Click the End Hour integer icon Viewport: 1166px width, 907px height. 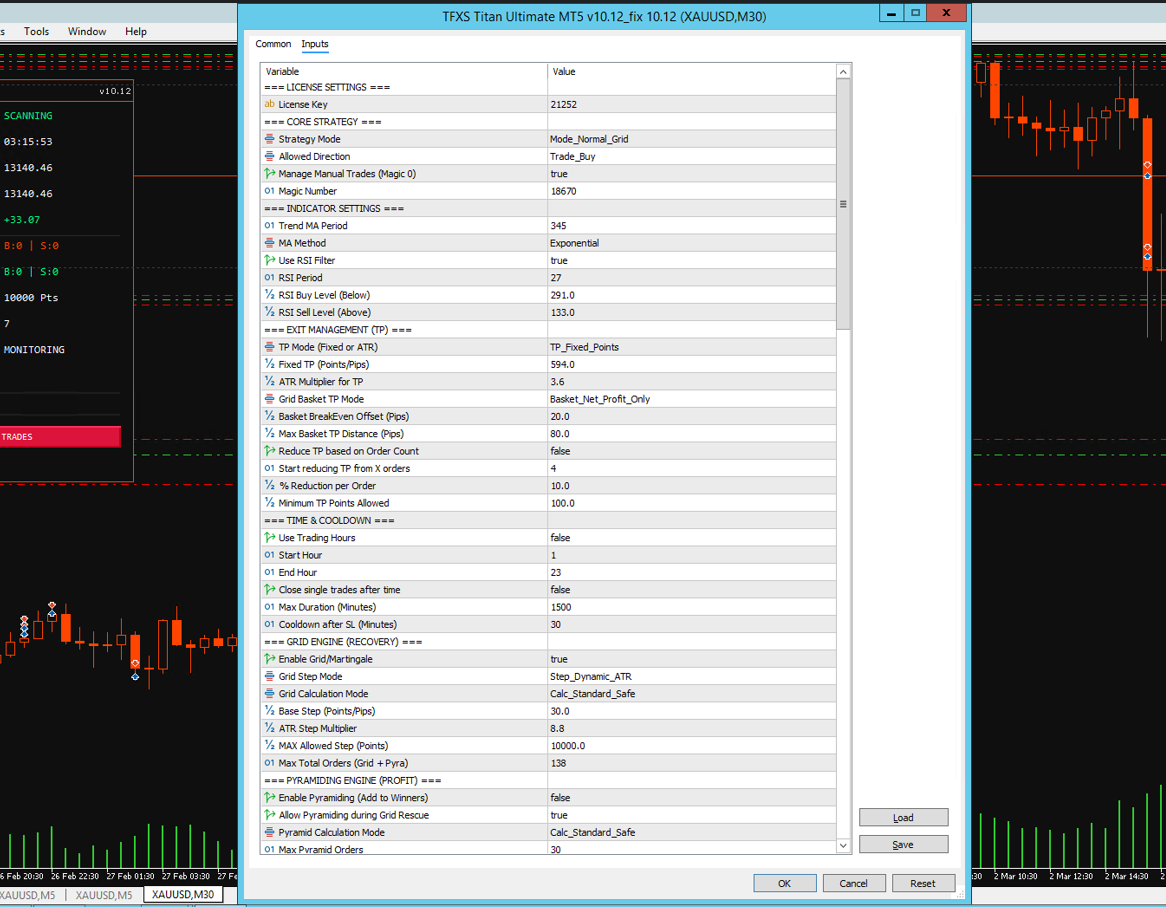(x=269, y=572)
